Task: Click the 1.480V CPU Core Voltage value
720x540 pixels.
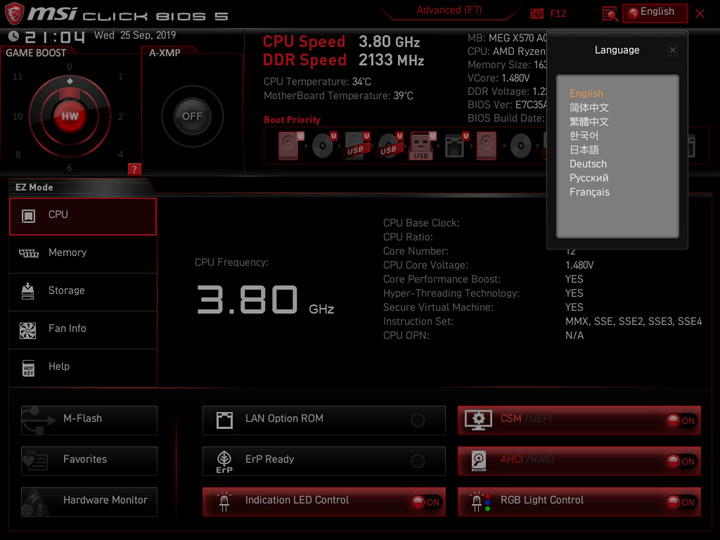Action: (x=579, y=265)
